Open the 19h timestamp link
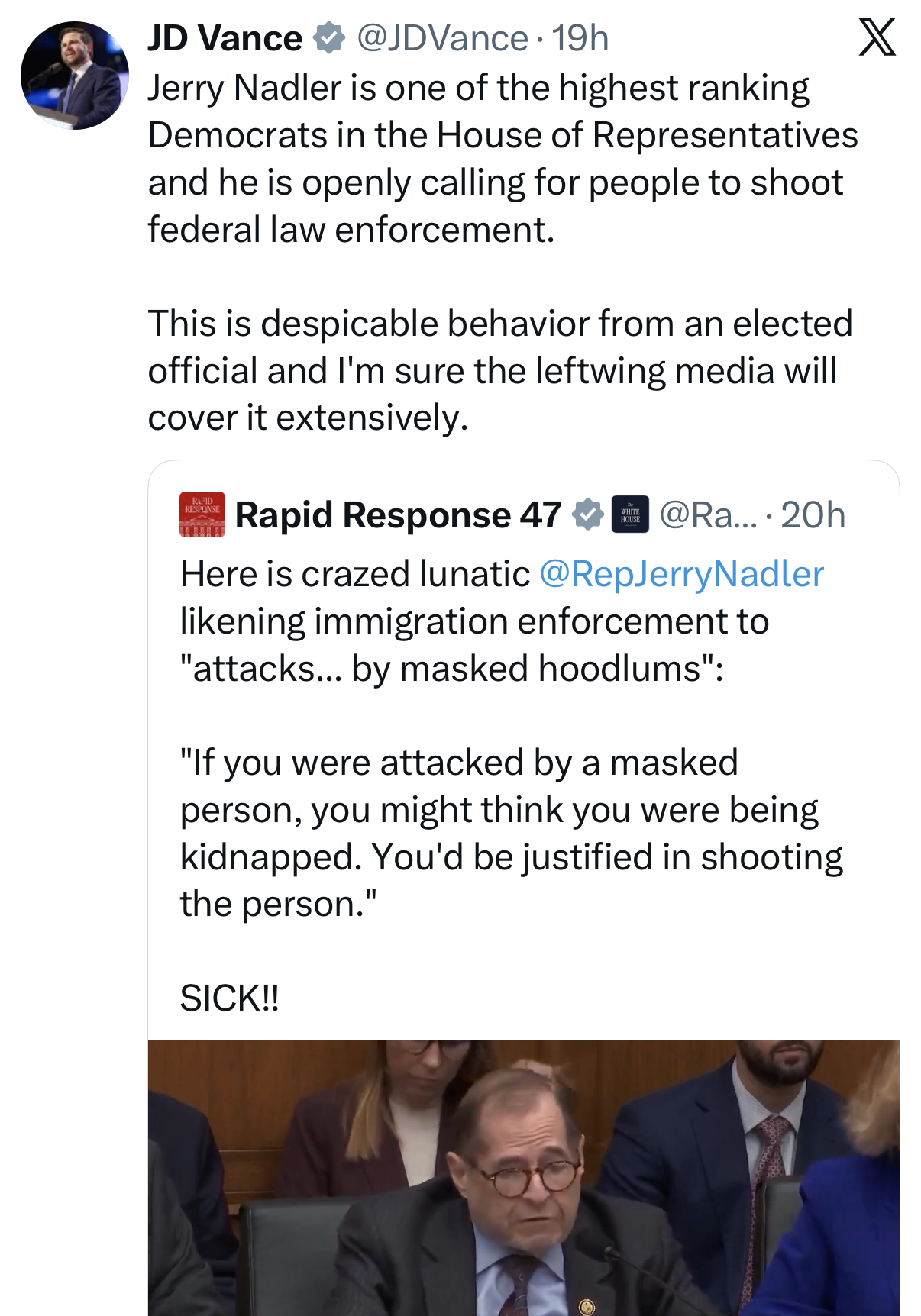The width and height of the screenshot is (921, 1316). (580, 38)
